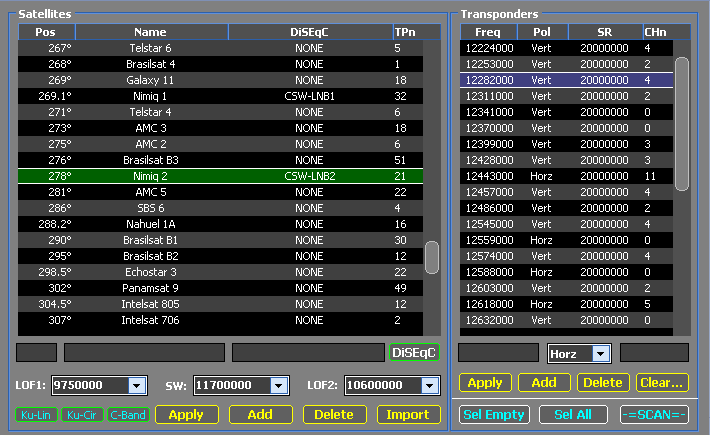Open the Horz polarization dropdown
710x436 pixels.
click(601, 354)
